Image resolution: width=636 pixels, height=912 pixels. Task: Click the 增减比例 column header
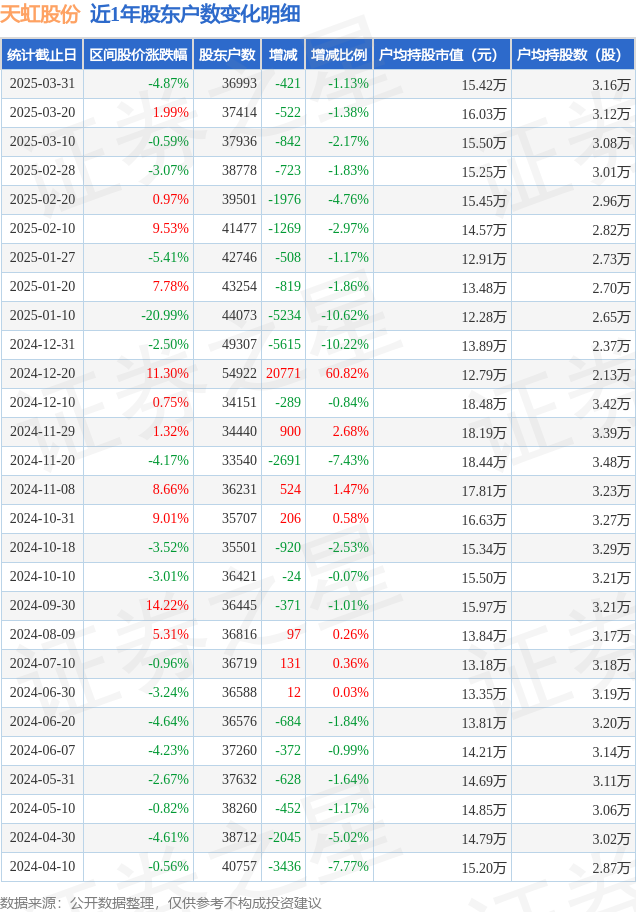click(x=339, y=55)
